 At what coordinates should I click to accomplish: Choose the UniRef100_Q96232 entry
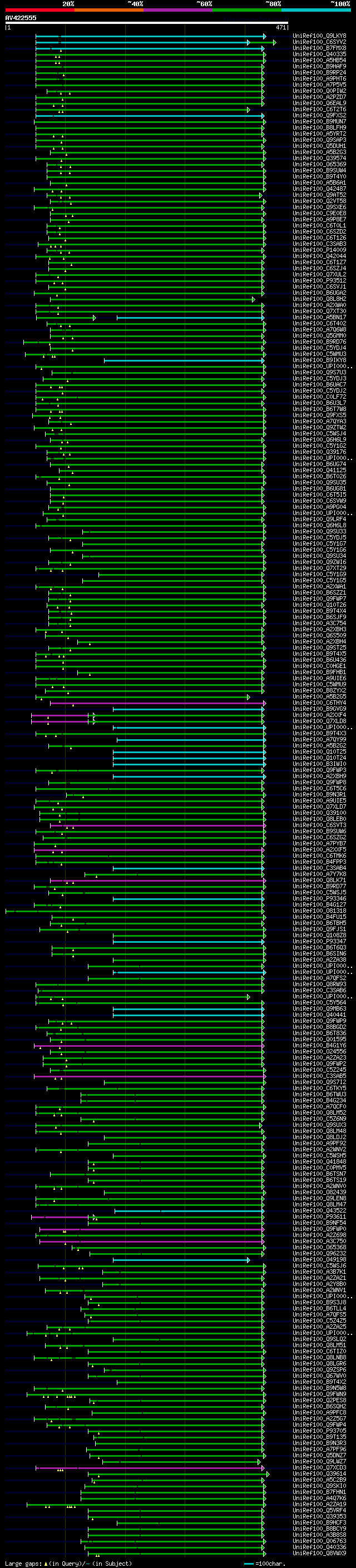click(x=319, y=1253)
